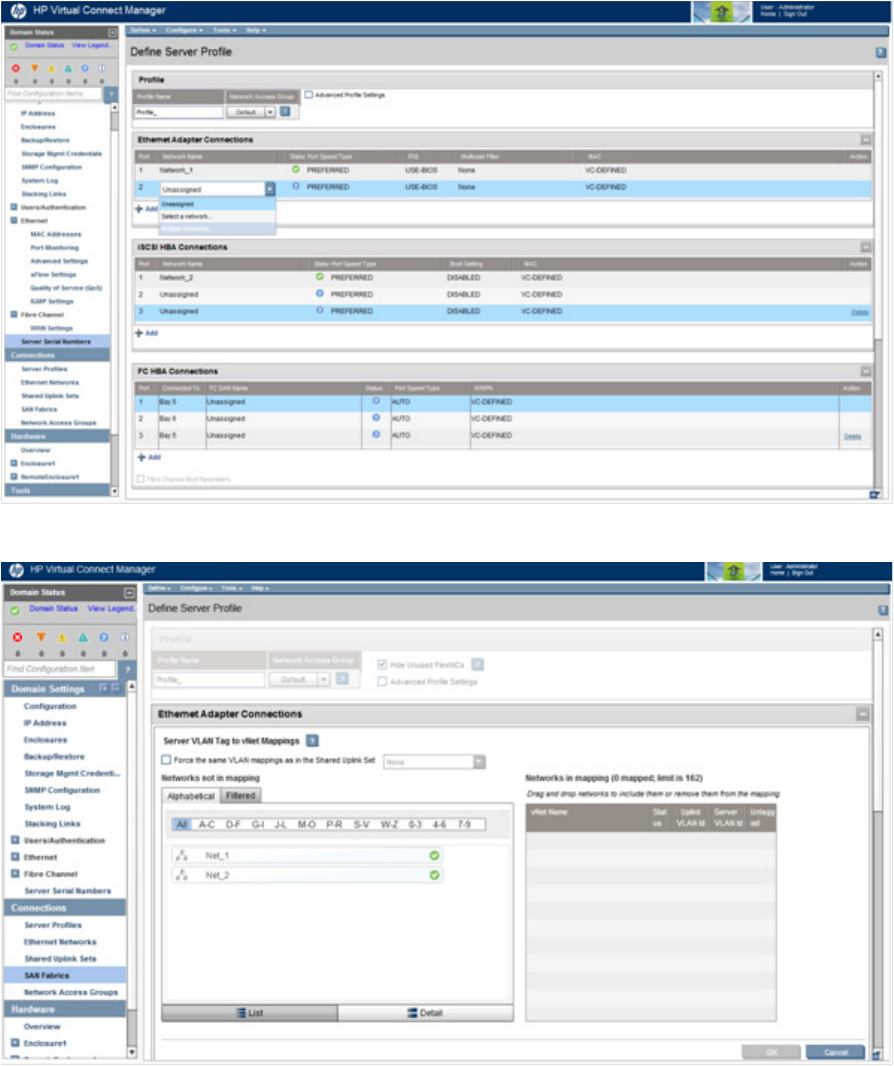Switch to Alphabetical tab
The height and width of the screenshot is (1066, 894).
pyautogui.click(x=191, y=795)
